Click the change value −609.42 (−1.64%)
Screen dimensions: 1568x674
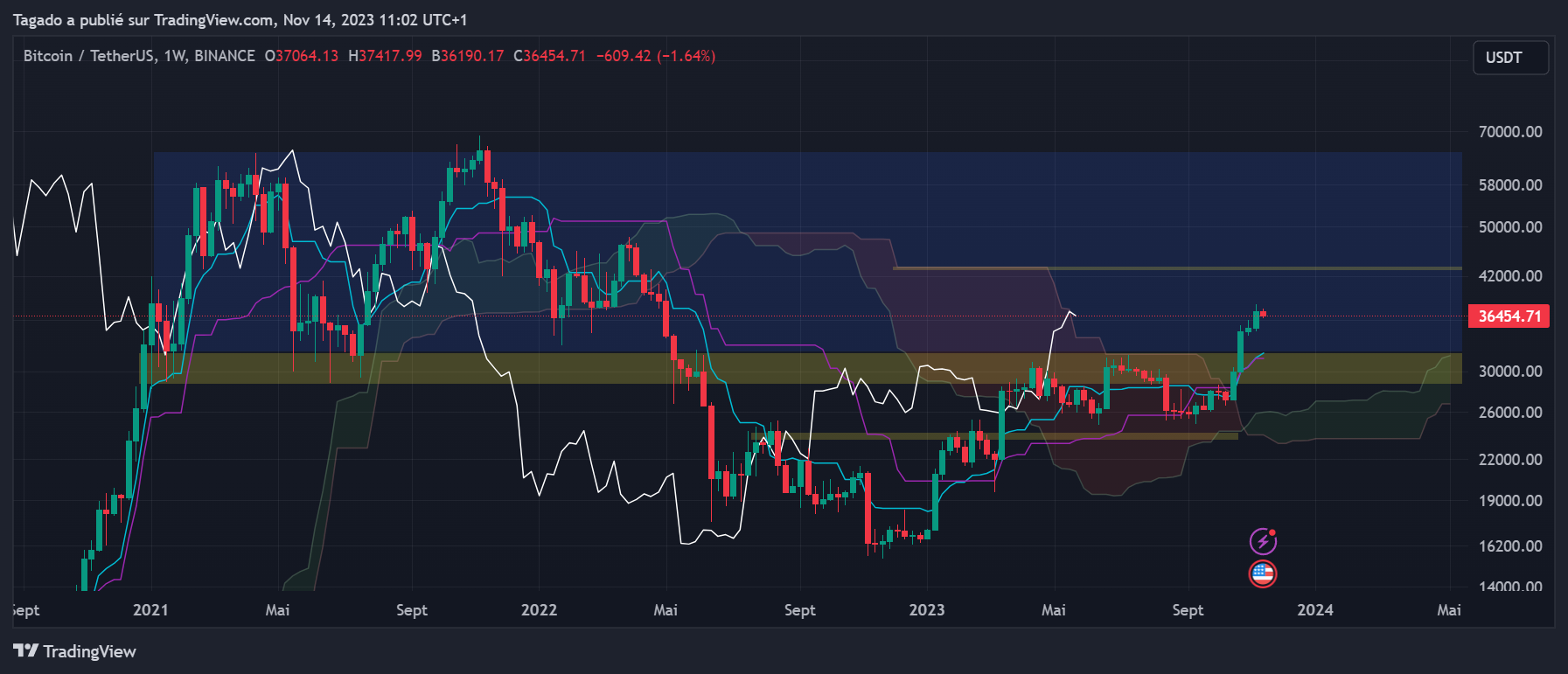pyautogui.click(x=656, y=56)
